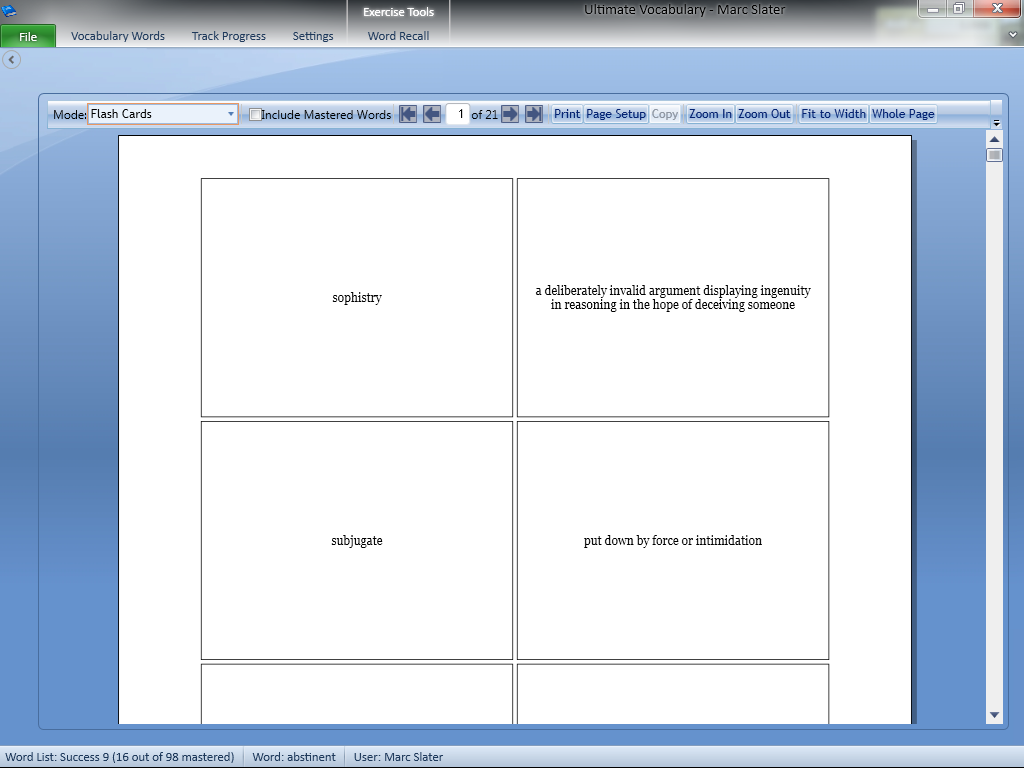Enable Include Mastered Words checkbox
This screenshot has height=768, width=1024.
[256, 115]
